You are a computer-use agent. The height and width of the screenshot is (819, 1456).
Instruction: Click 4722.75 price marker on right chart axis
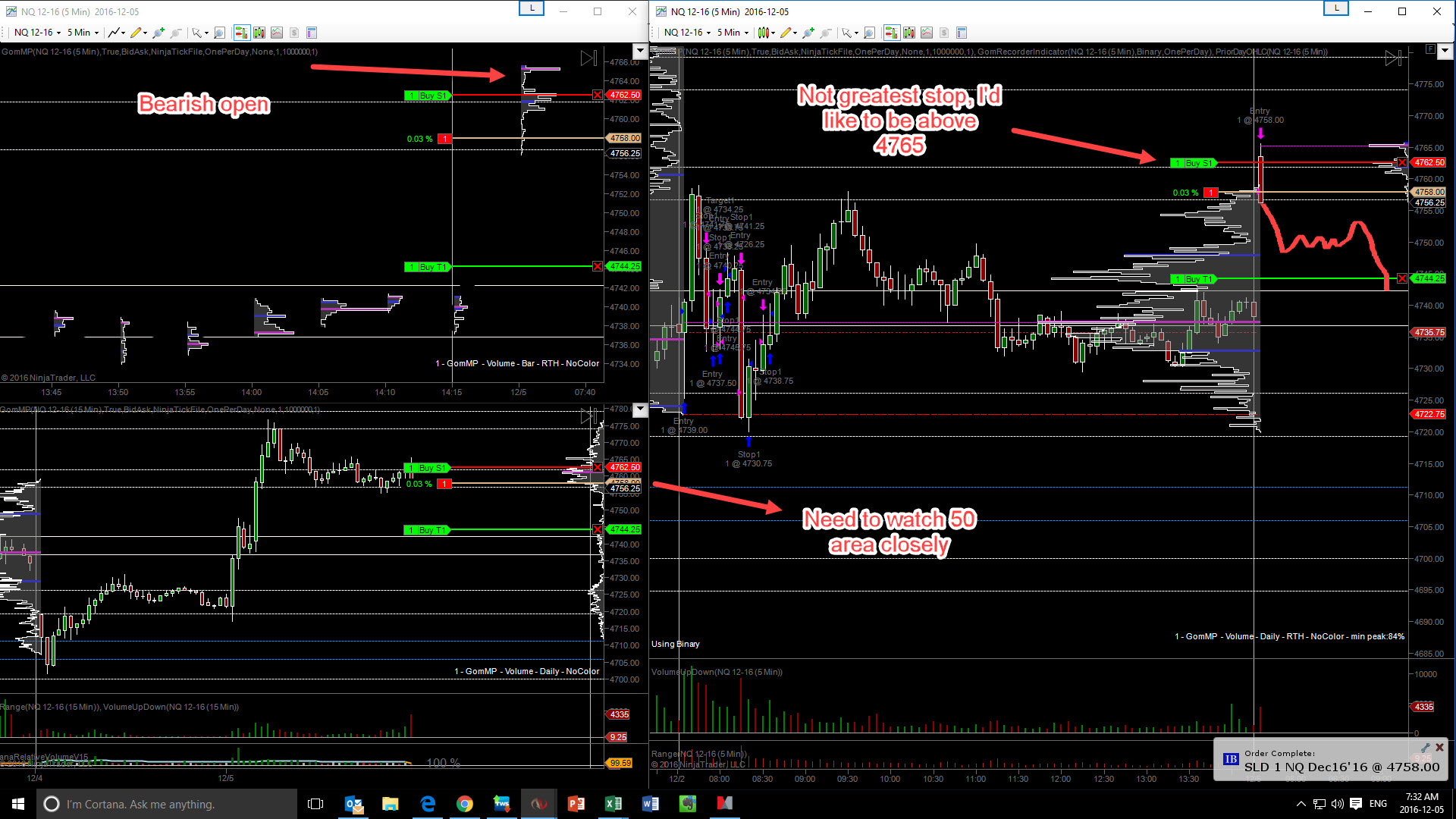point(1429,414)
